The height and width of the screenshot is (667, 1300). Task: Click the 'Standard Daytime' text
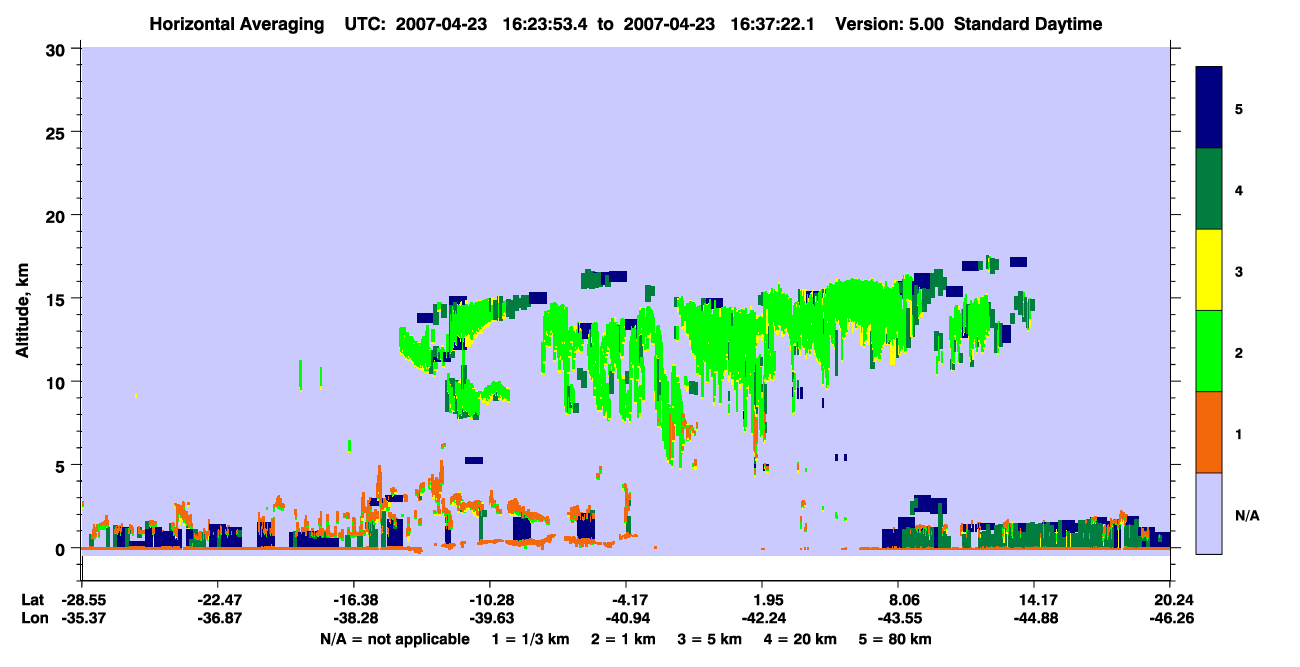[x=1028, y=24]
